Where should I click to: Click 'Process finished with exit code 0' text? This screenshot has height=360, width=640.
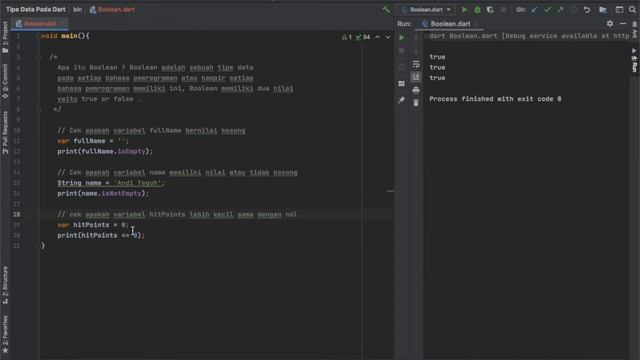[495, 99]
